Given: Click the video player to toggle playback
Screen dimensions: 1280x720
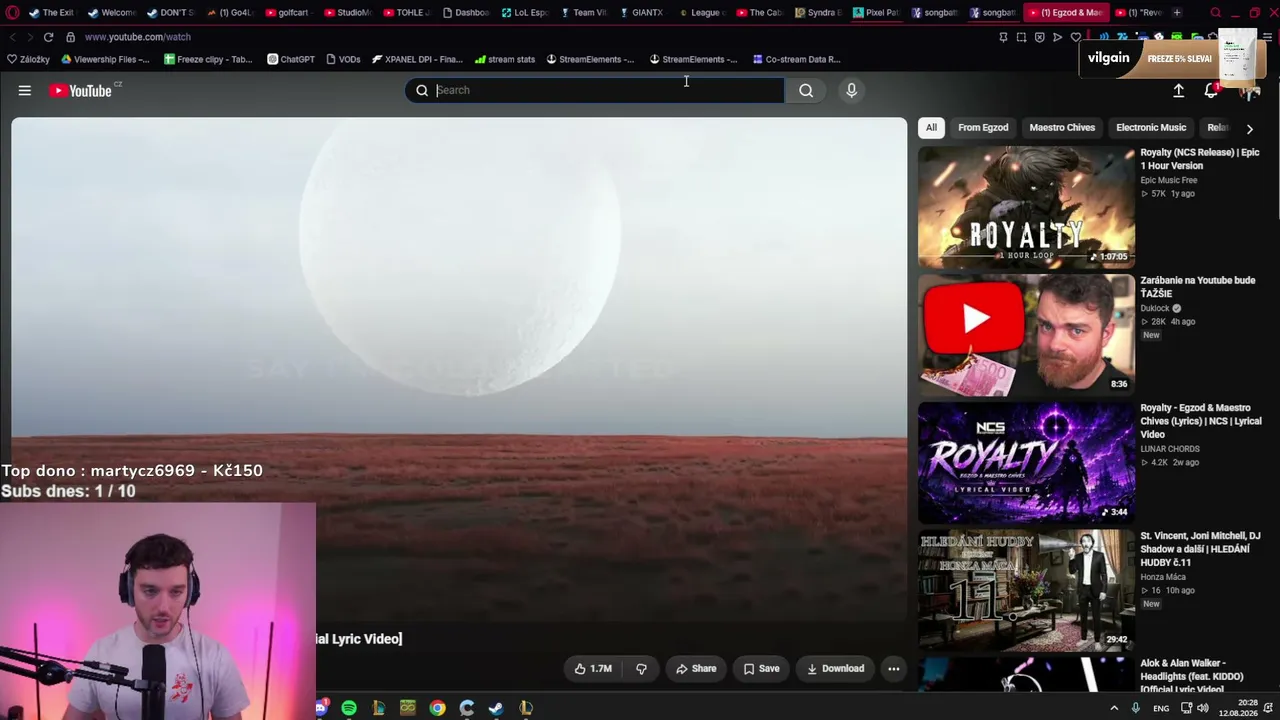Looking at the screenshot, I should click(x=459, y=370).
